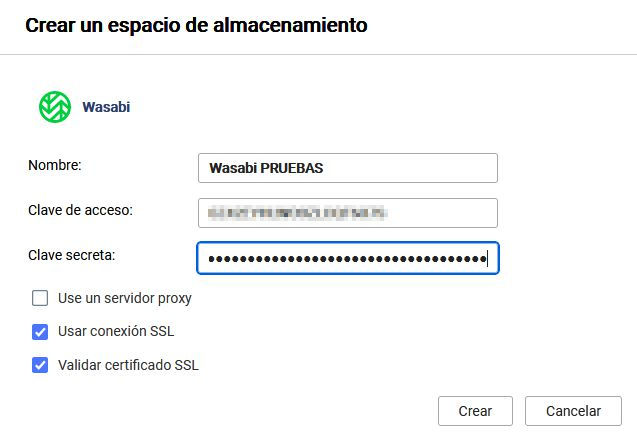Click the Usar conexión SSL label text
The width and height of the screenshot is (637, 436).
tap(117, 332)
